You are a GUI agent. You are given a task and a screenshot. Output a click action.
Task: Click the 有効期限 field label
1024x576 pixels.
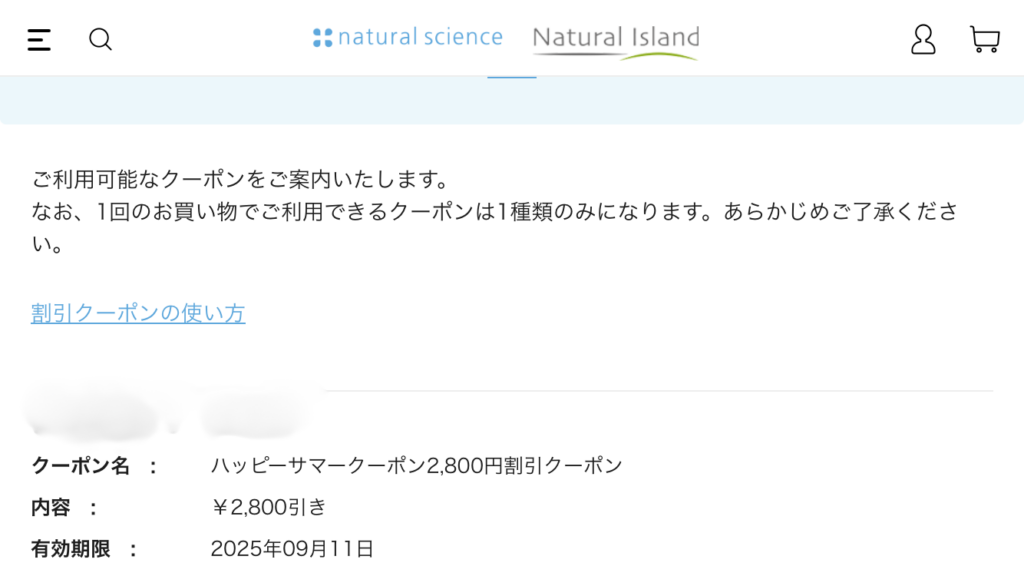[71, 549]
